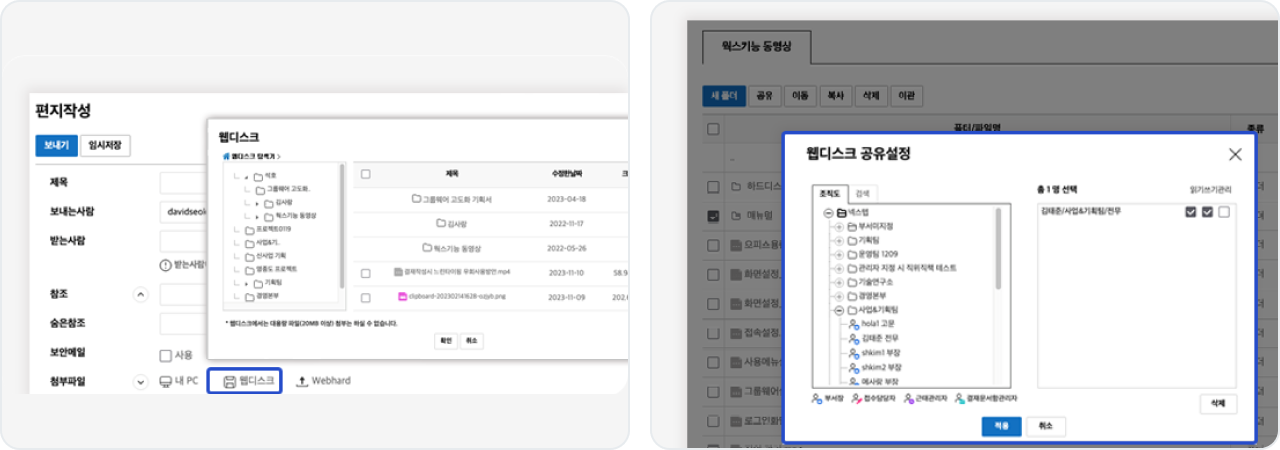Expand 웍스기능 동영상 arrow in webdisk tree
The width and height of the screenshot is (1280, 450).
click(x=255, y=215)
